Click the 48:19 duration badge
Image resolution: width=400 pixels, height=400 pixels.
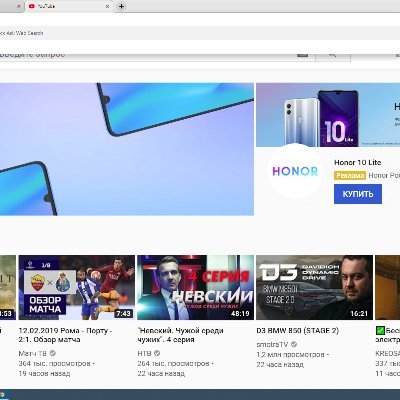pos(240,314)
